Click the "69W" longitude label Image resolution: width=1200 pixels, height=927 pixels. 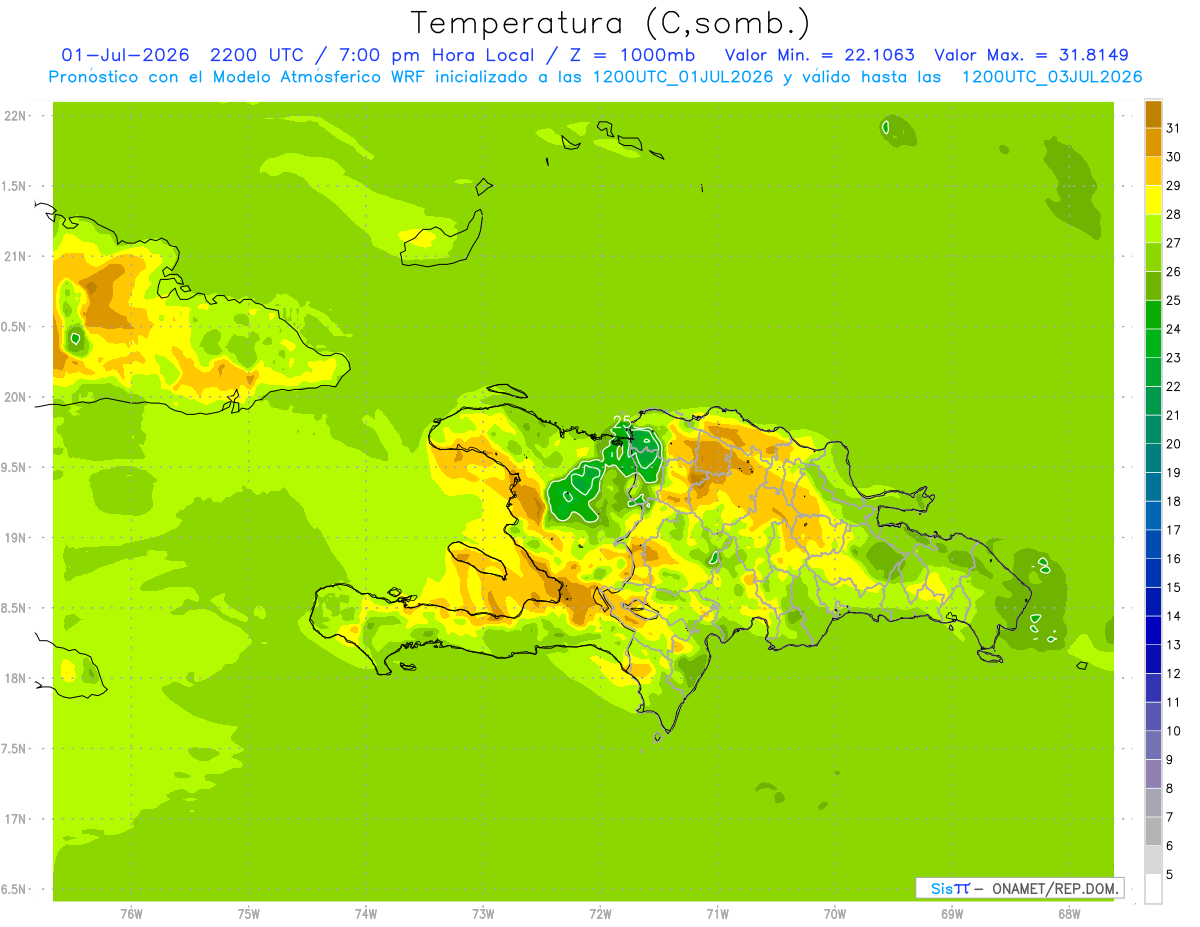[x=952, y=914]
